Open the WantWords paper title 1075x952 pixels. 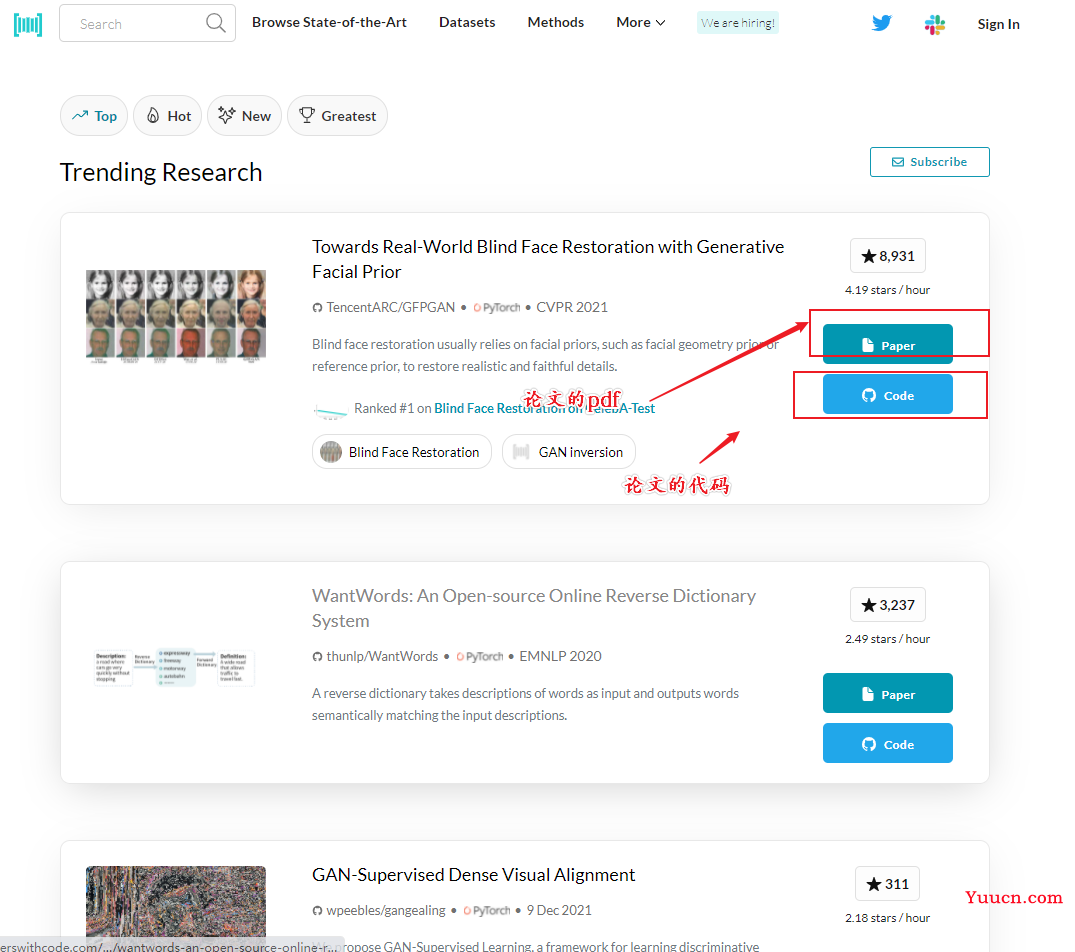pos(533,608)
